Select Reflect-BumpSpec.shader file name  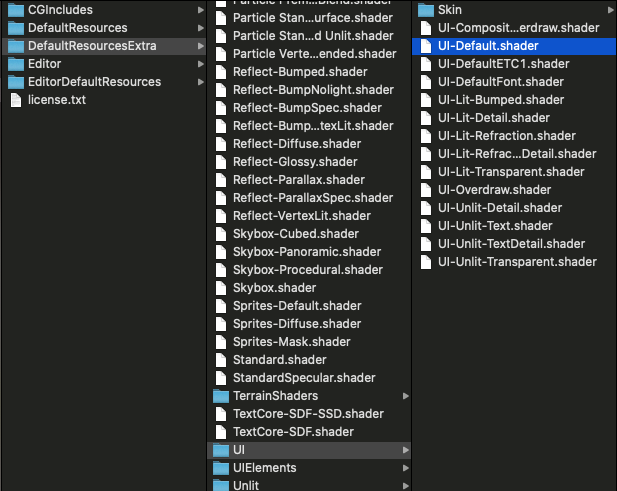[307, 108]
